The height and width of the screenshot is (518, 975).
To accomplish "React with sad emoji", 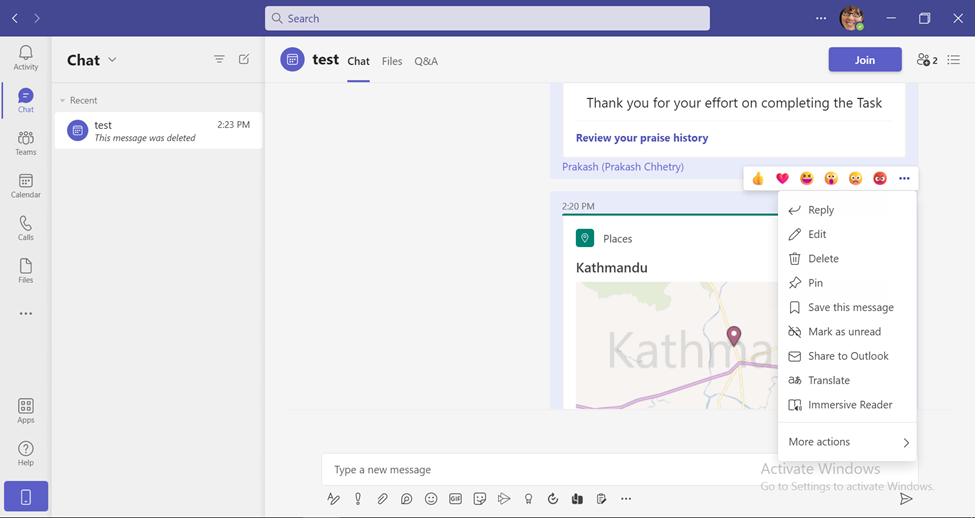I will (x=855, y=179).
